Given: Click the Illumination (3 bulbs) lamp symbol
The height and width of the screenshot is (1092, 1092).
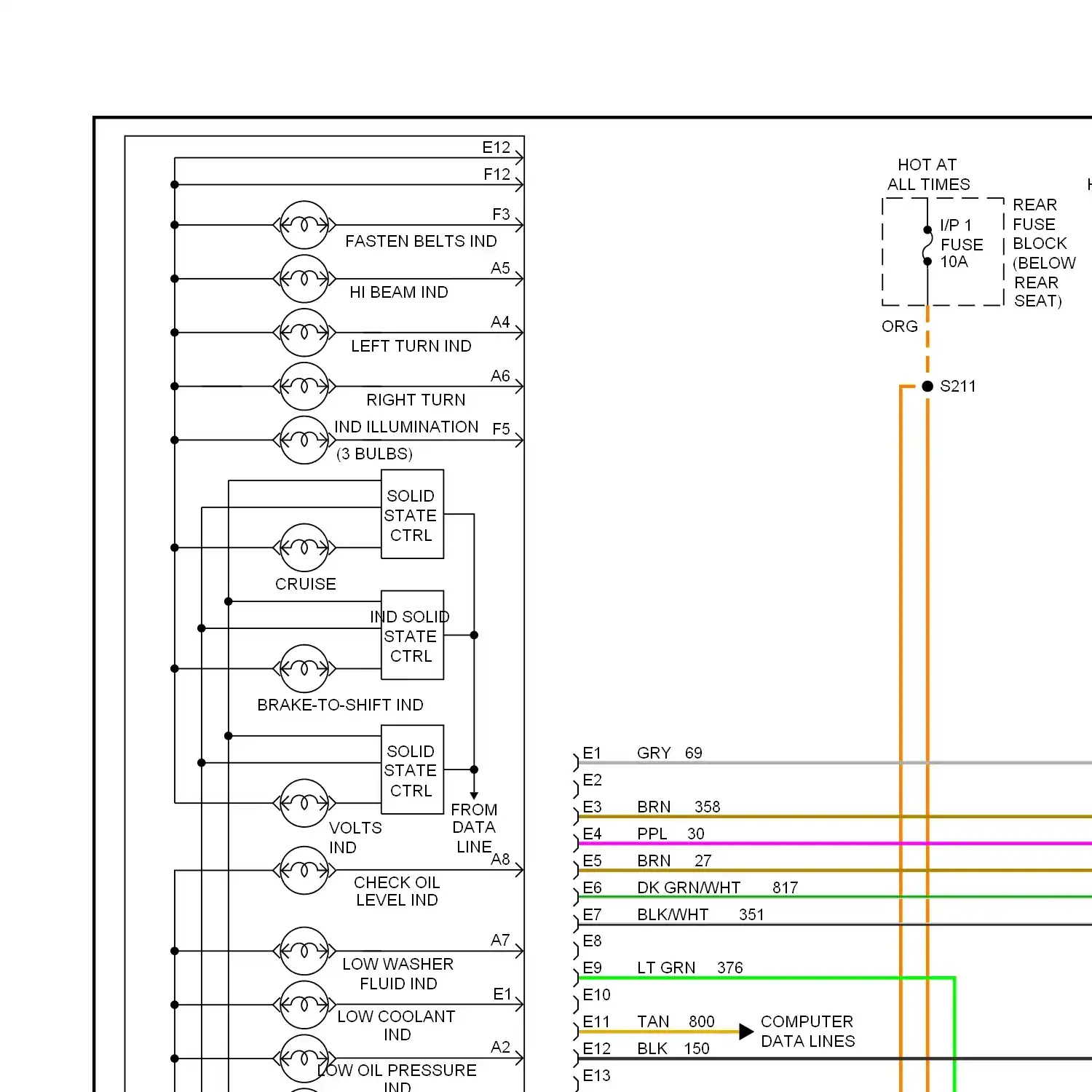Looking at the screenshot, I should click(x=304, y=440).
